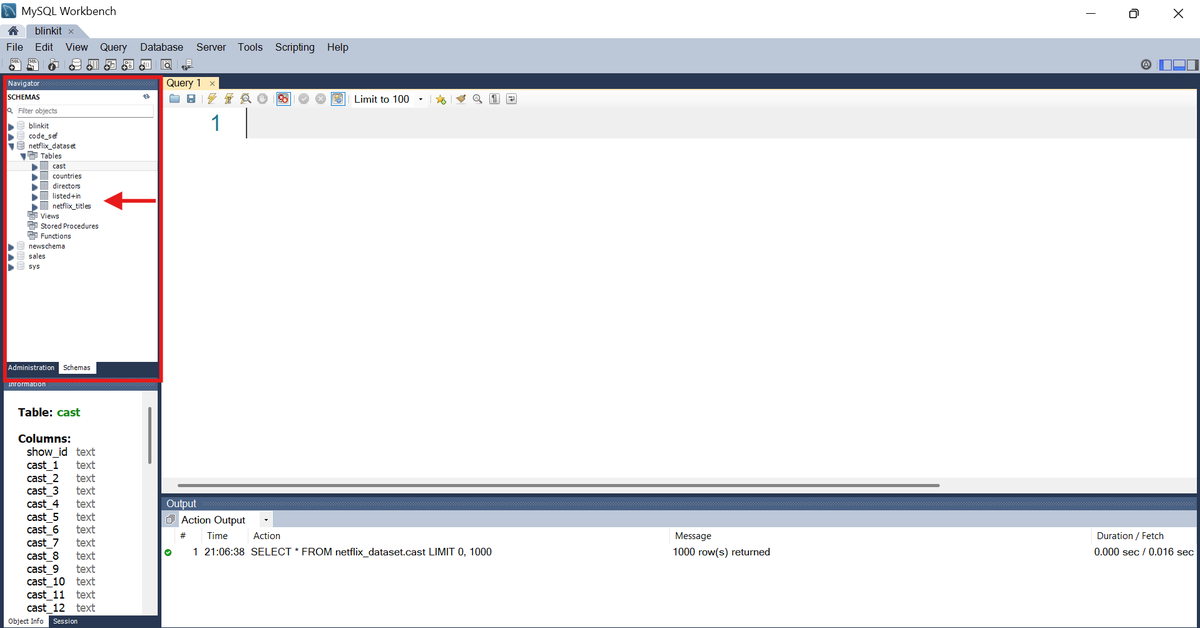
Task: Open the File menu
Action: [15, 47]
